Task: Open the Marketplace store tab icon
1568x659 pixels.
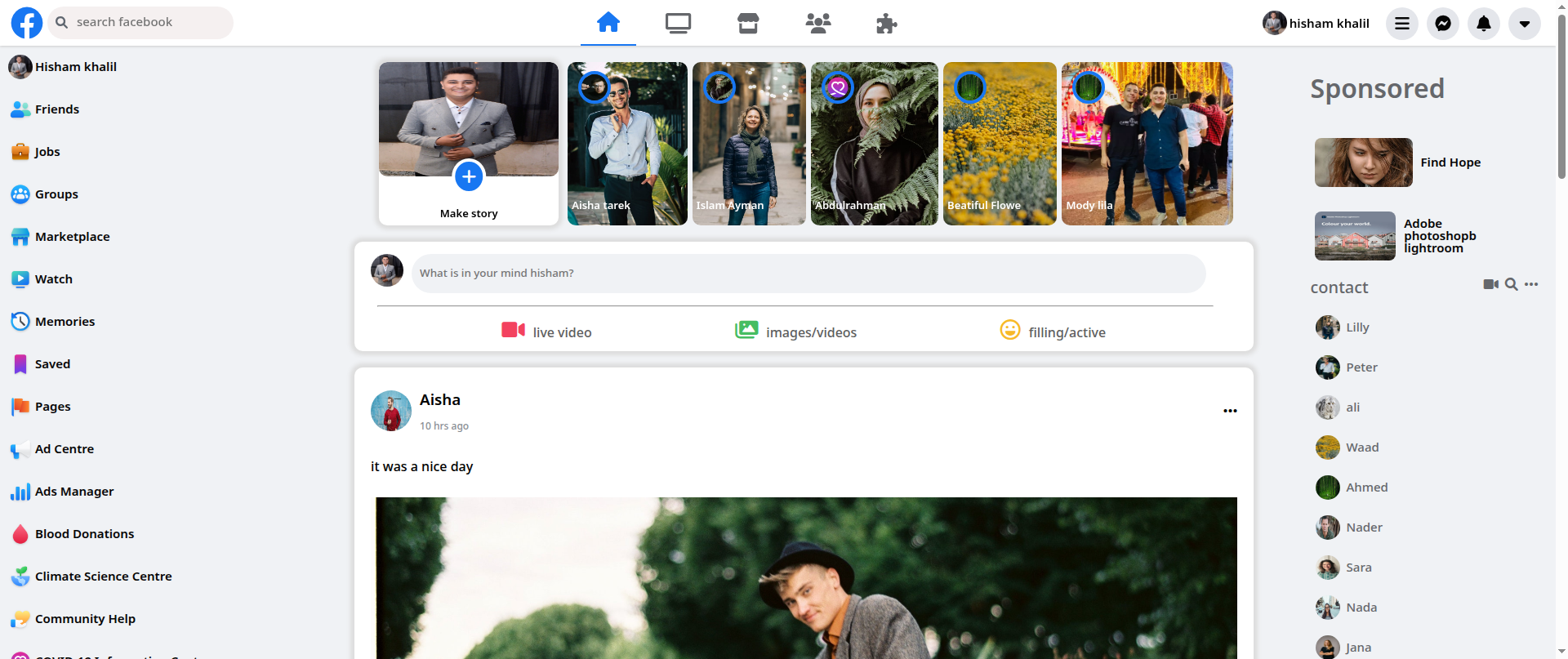Action: pyautogui.click(x=748, y=24)
